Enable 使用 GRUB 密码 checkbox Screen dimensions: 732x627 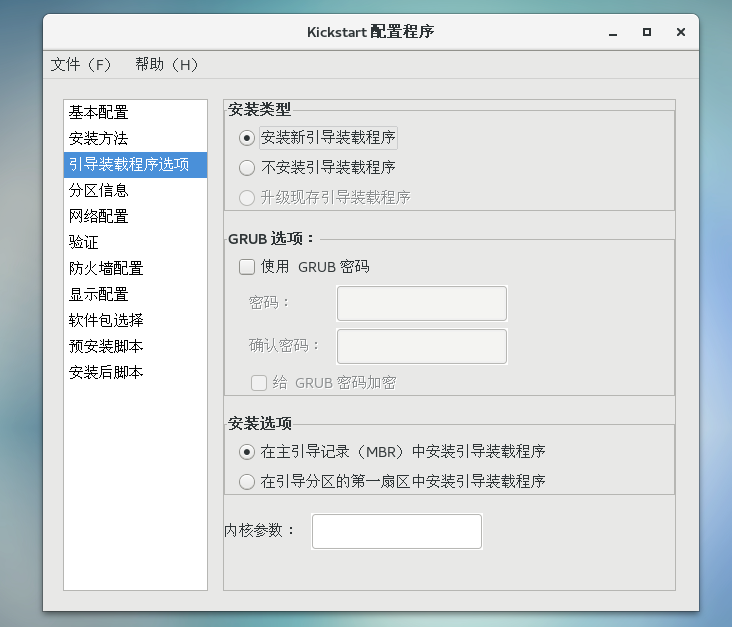click(246, 267)
